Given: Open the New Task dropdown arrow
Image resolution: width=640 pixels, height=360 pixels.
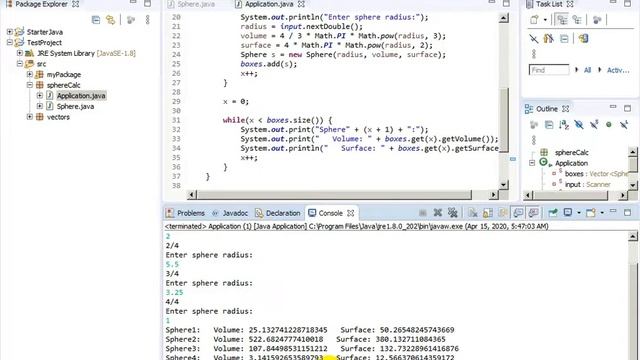Looking at the screenshot, I should 545,20.
